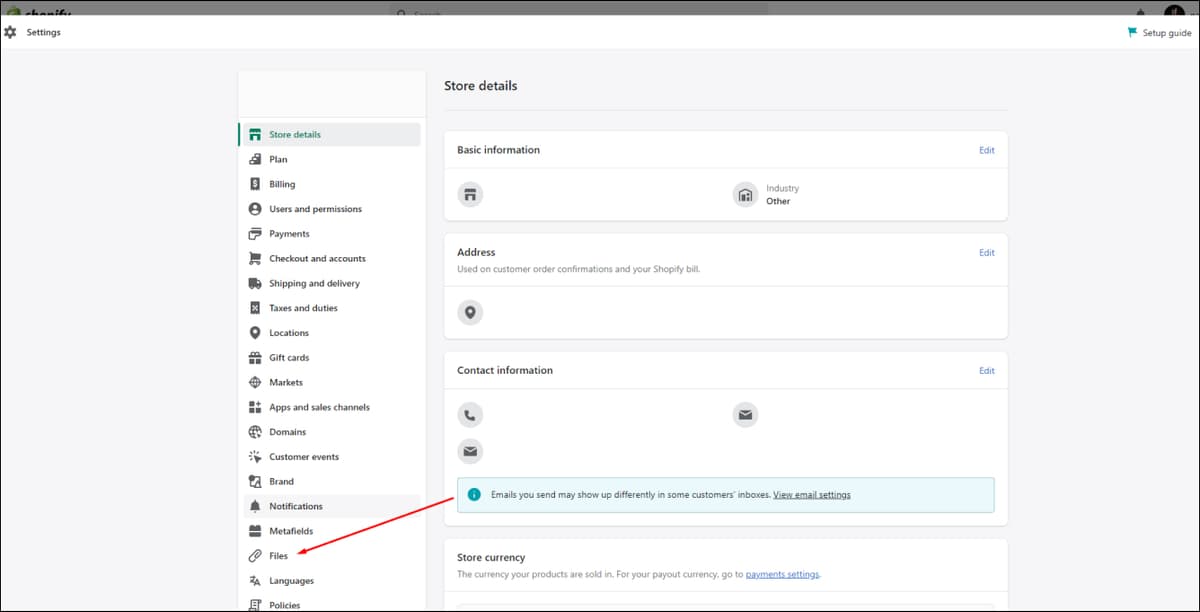Click the Payments card icon
Image resolution: width=1200 pixels, height=612 pixels.
pyautogui.click(x=255, y=234)
